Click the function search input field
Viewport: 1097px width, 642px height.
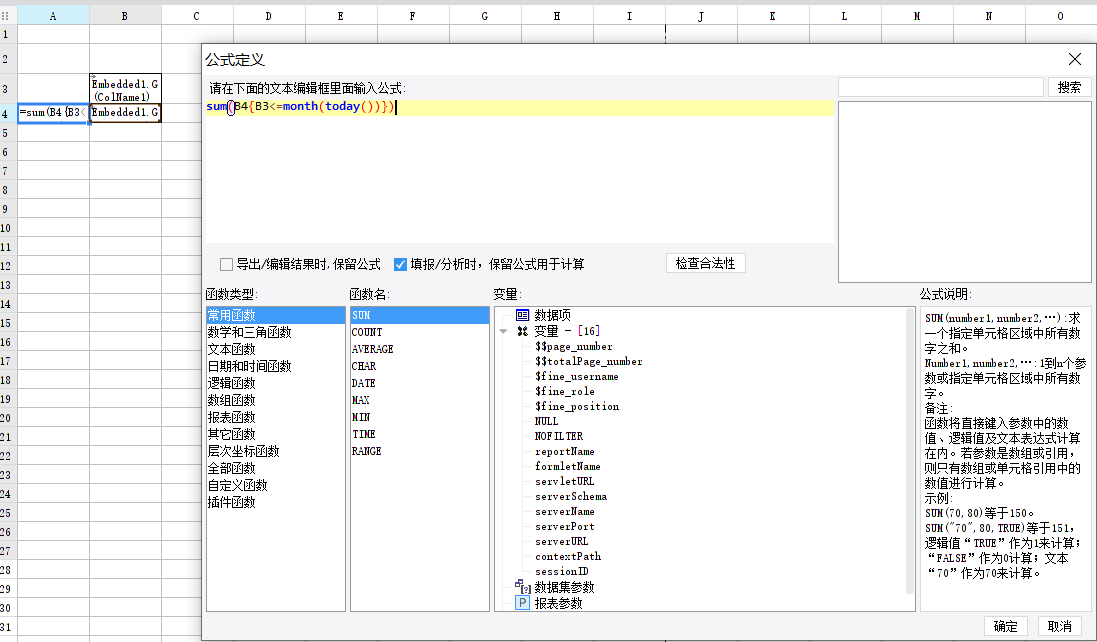(x=940, y=87)
